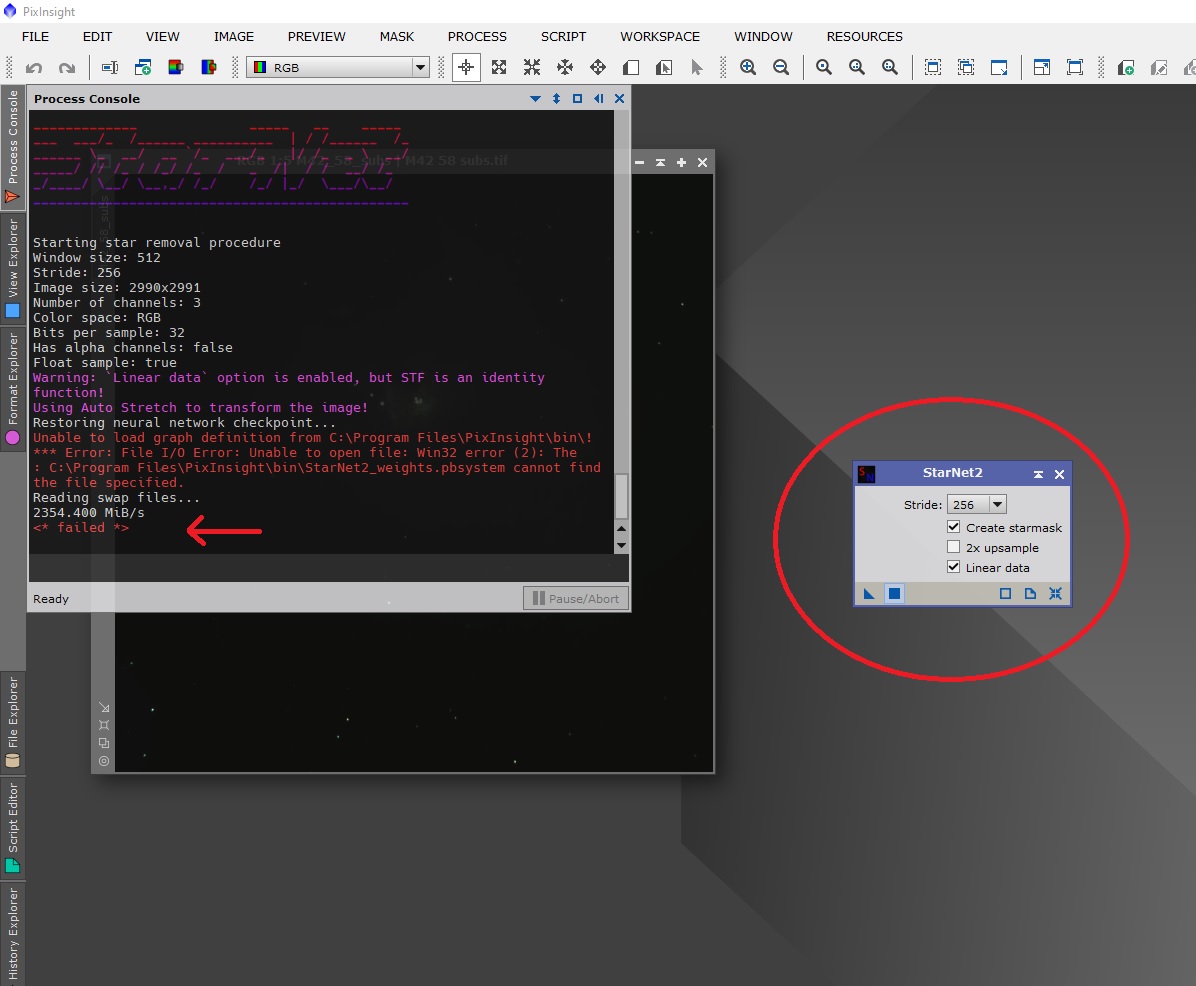The width and height of the screenshot is (1196, 986).
Task: Open the Stride 256 dropdown
Action: coord(976,504)
